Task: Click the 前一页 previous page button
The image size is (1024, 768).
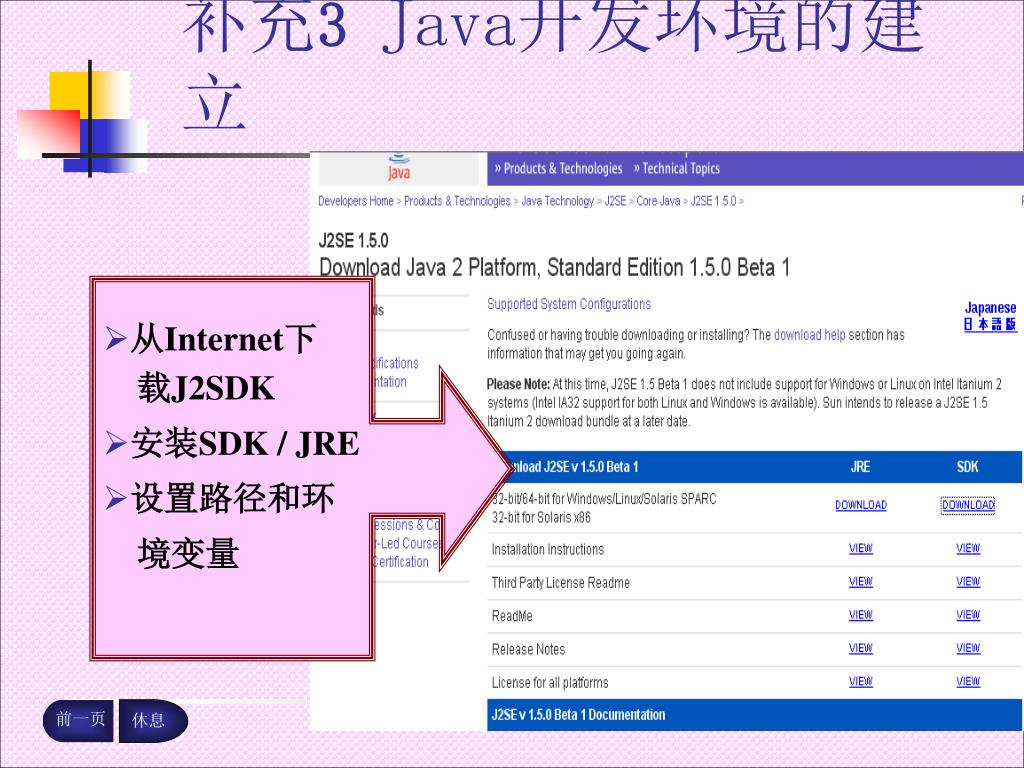Action: pos(78,720)
